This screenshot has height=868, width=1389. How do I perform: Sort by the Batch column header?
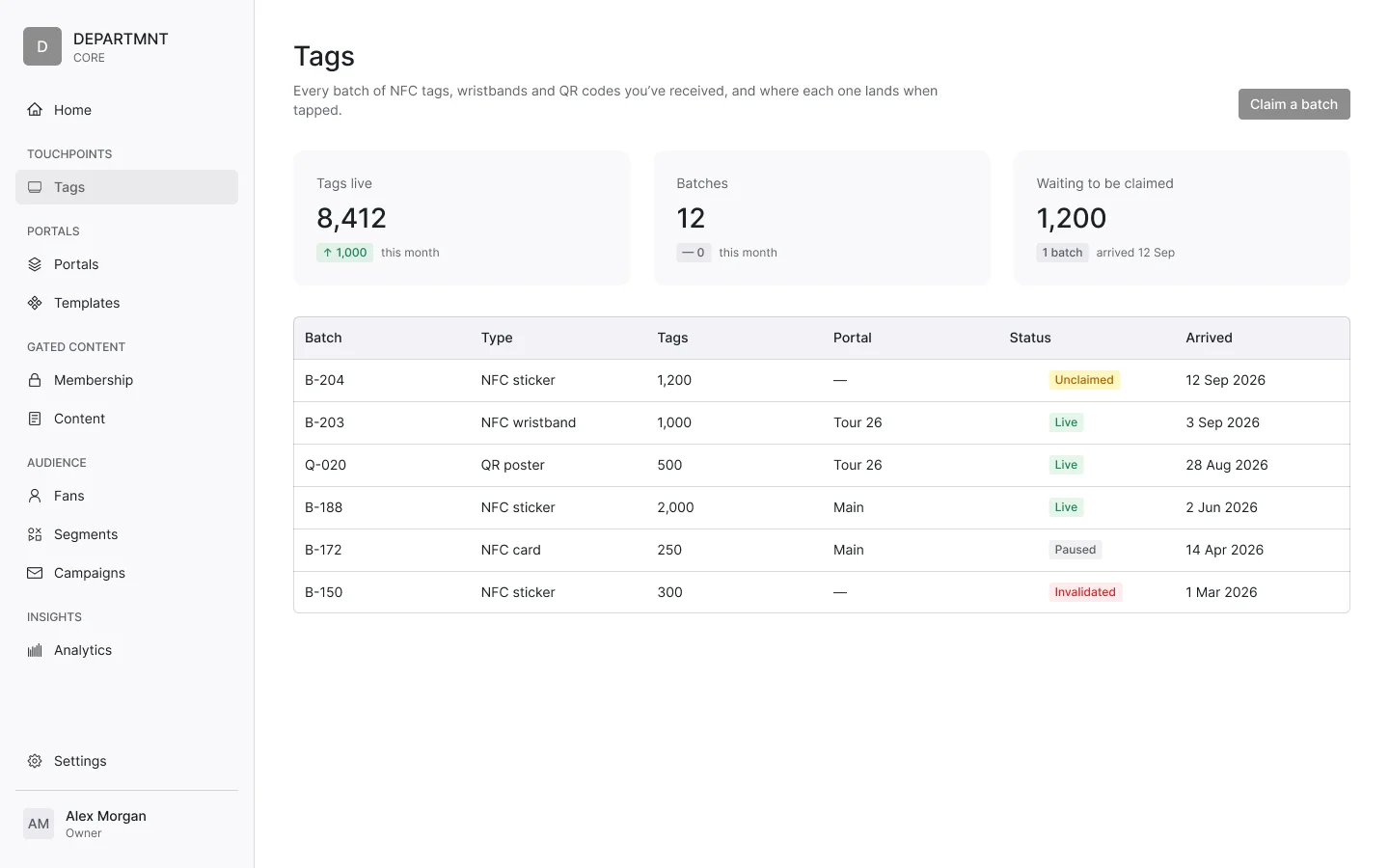323,338
